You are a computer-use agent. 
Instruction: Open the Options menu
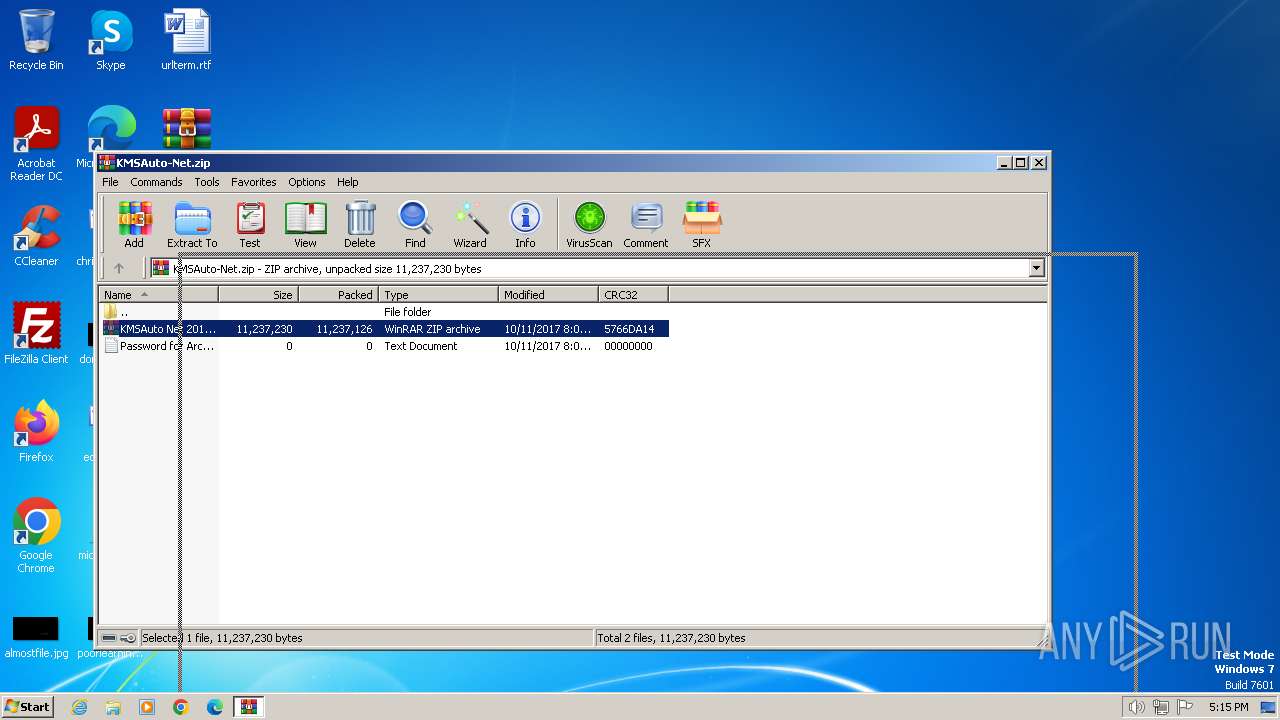pos(307,182)
